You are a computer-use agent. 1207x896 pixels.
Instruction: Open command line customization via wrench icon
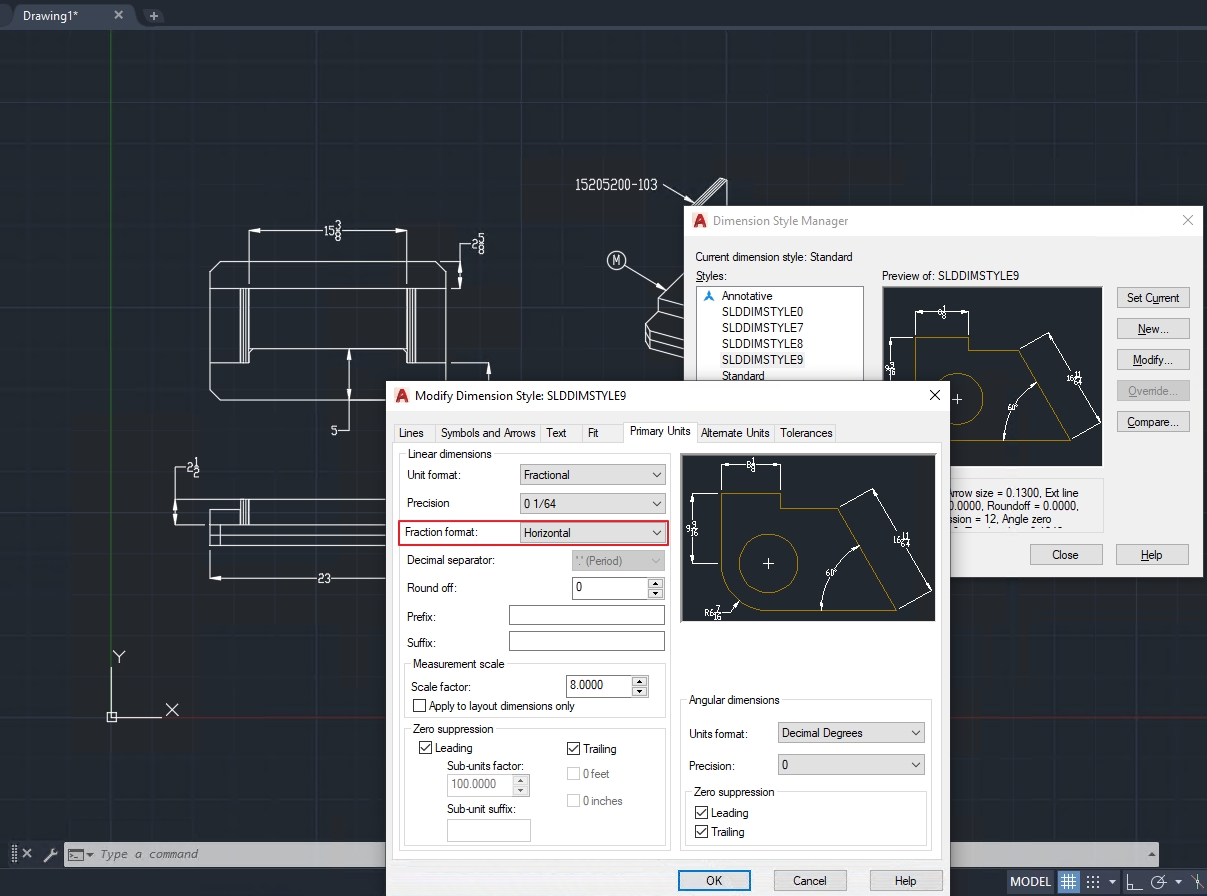(x=50, y=854)
